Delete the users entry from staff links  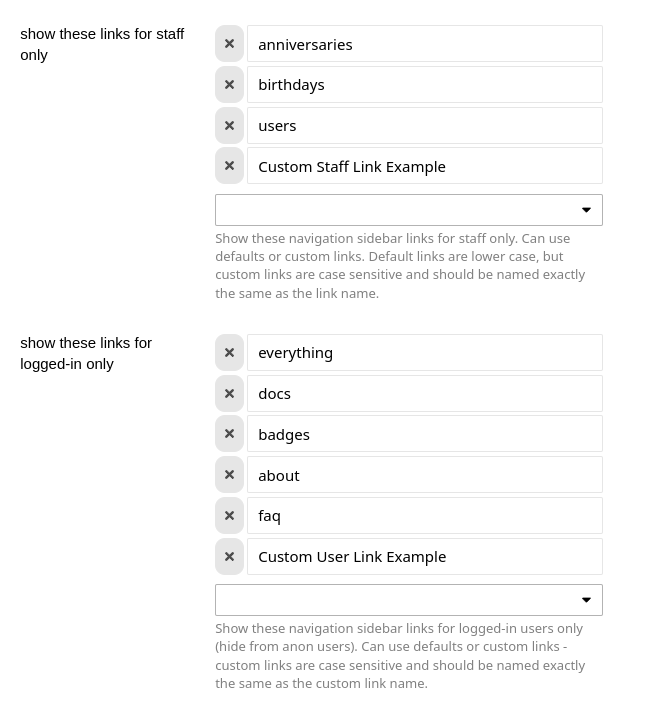pos(229,126)
